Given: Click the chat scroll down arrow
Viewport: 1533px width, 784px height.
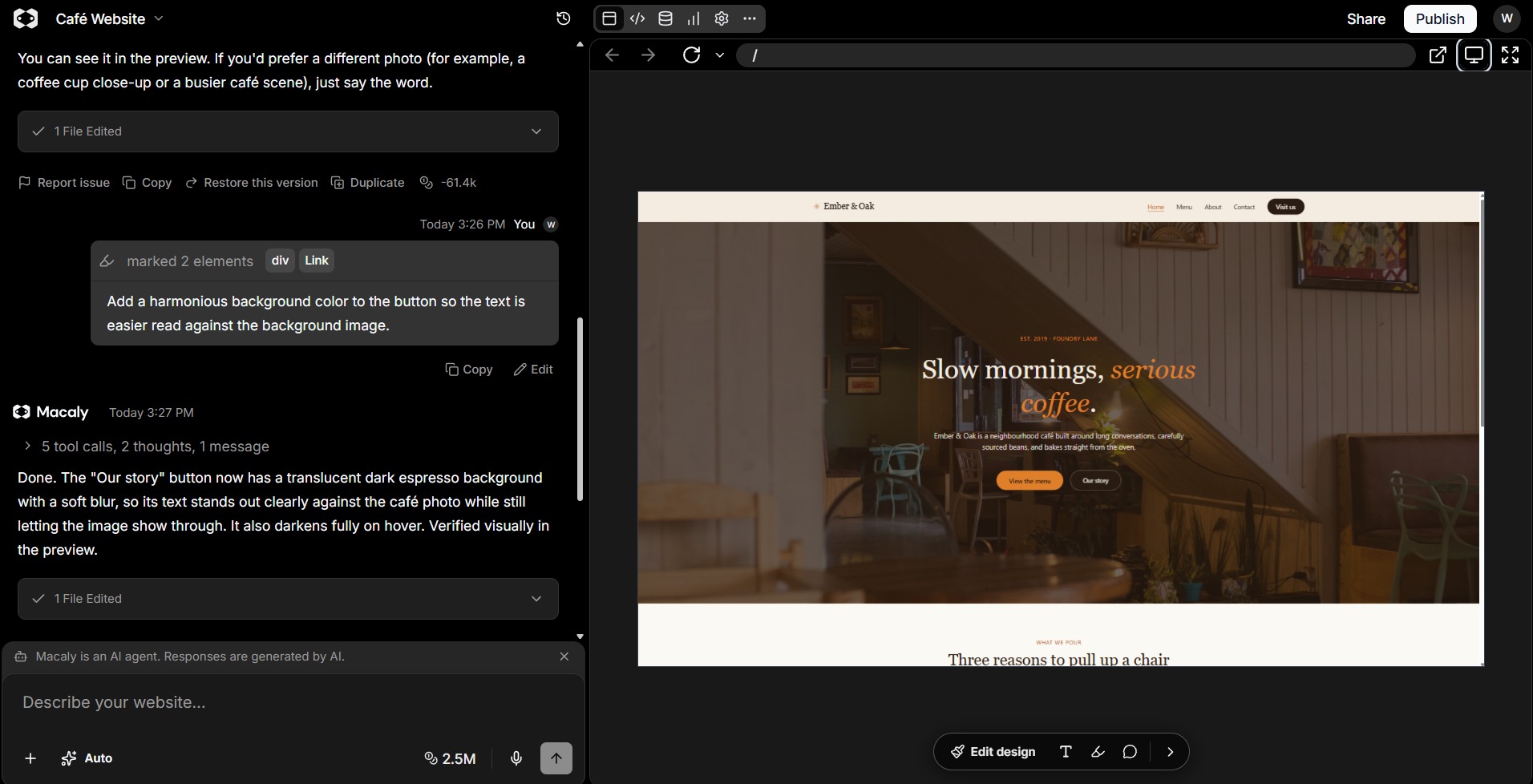Looking at the screenshot, I should tap(580, 636).
